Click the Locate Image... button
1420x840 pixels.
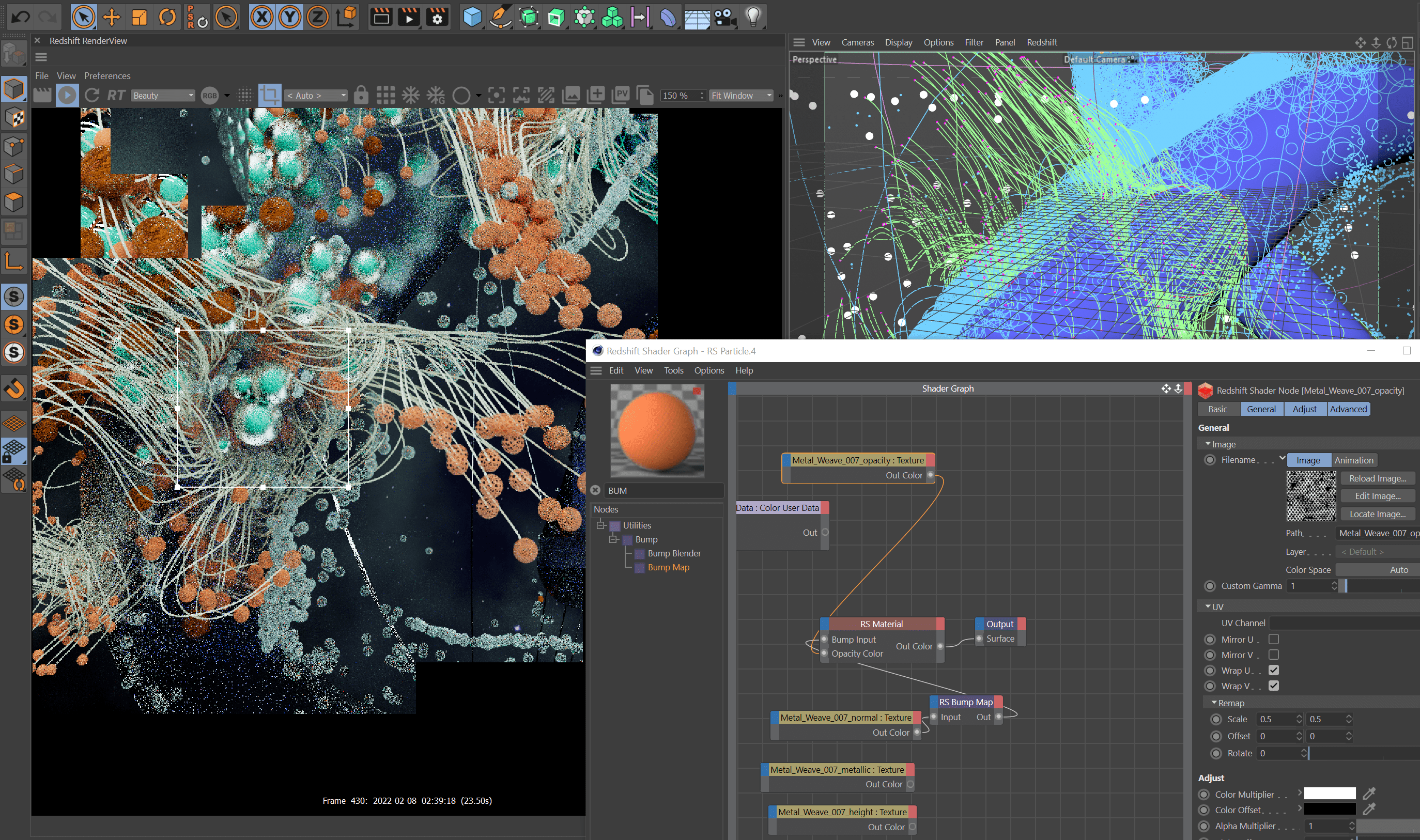coord(1378,514)
